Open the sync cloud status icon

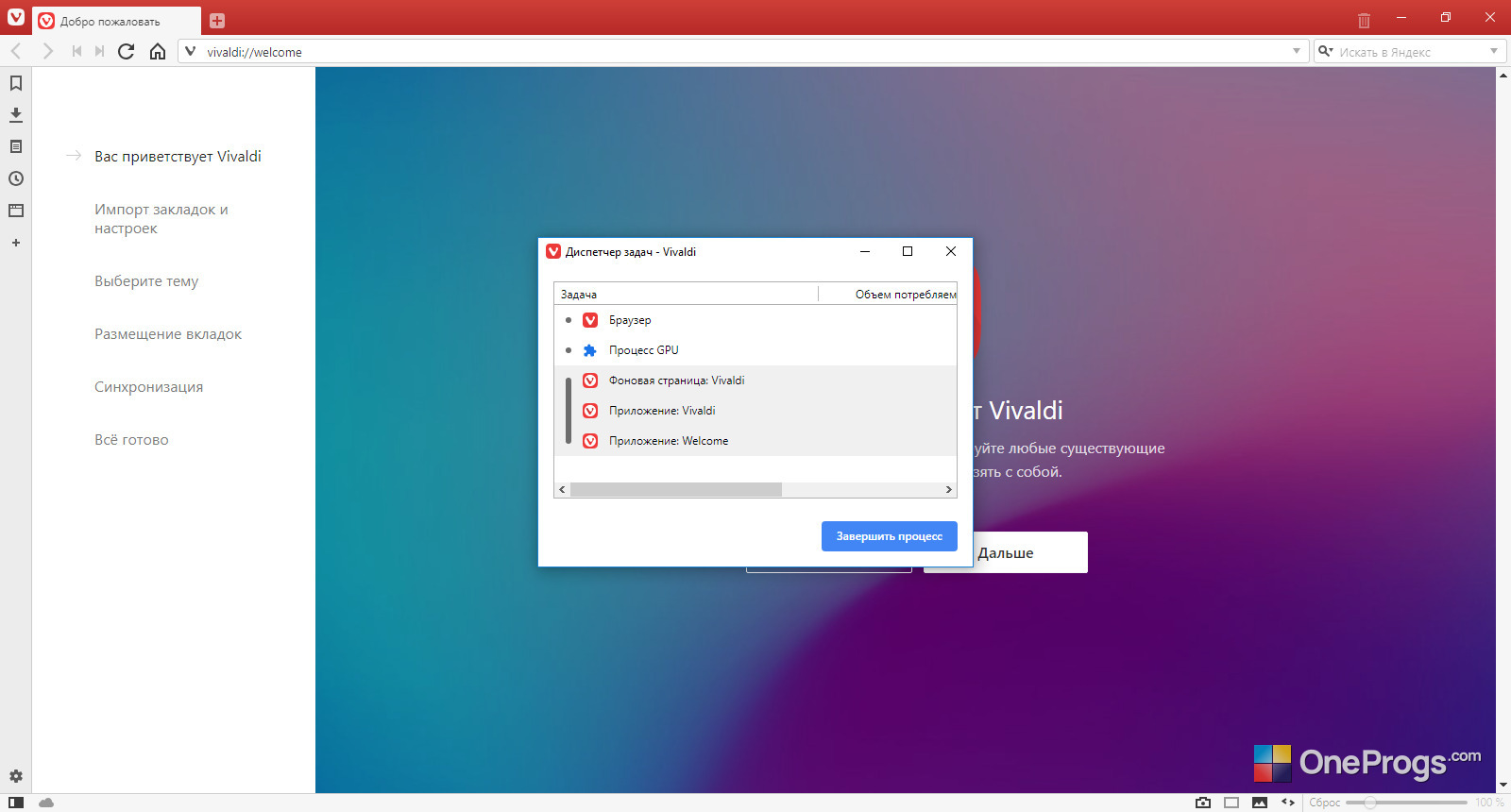[46, 803]
